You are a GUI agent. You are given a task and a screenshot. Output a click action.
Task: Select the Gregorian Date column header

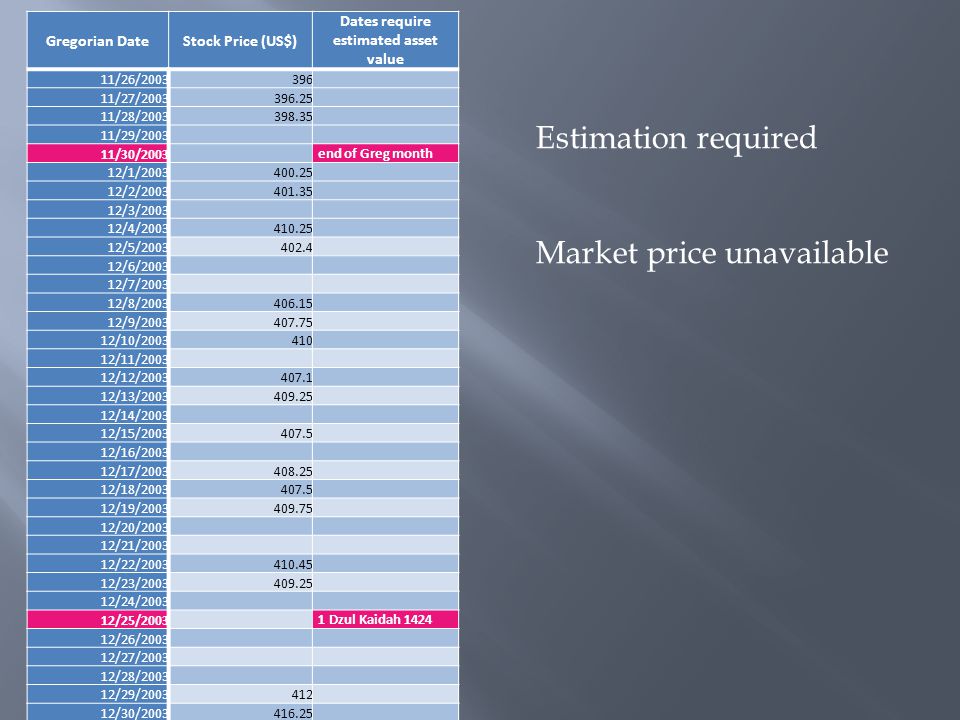pyautogui.click(x=97, y=40)
